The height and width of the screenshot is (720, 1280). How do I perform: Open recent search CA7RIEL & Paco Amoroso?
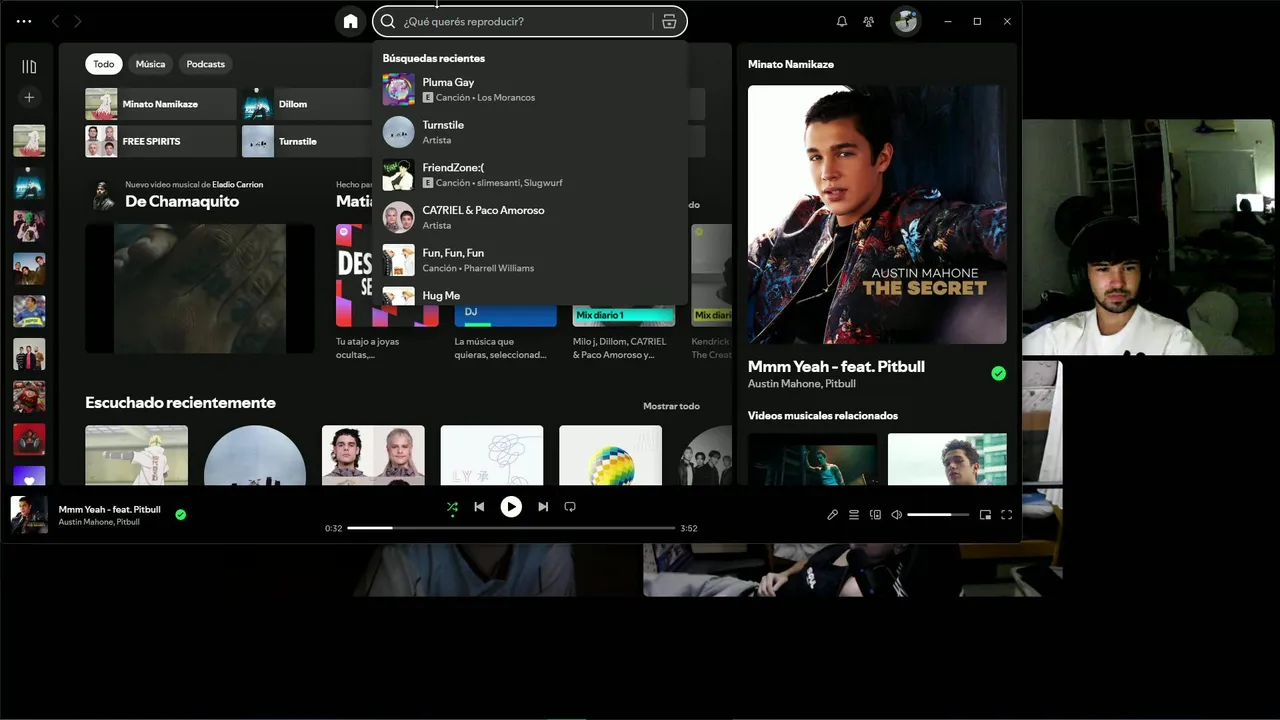click(x=530, y=217)
